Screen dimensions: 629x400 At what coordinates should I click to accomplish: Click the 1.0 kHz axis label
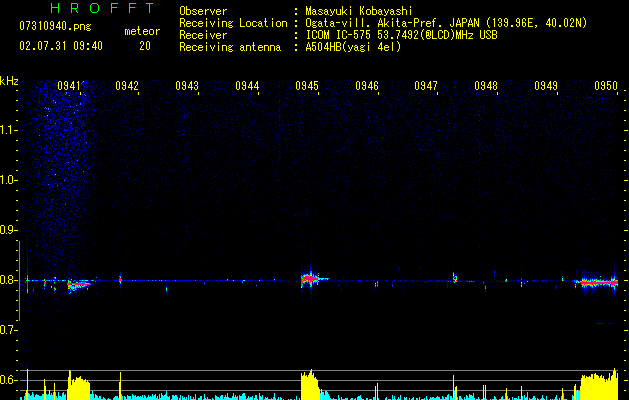[8, 180]
